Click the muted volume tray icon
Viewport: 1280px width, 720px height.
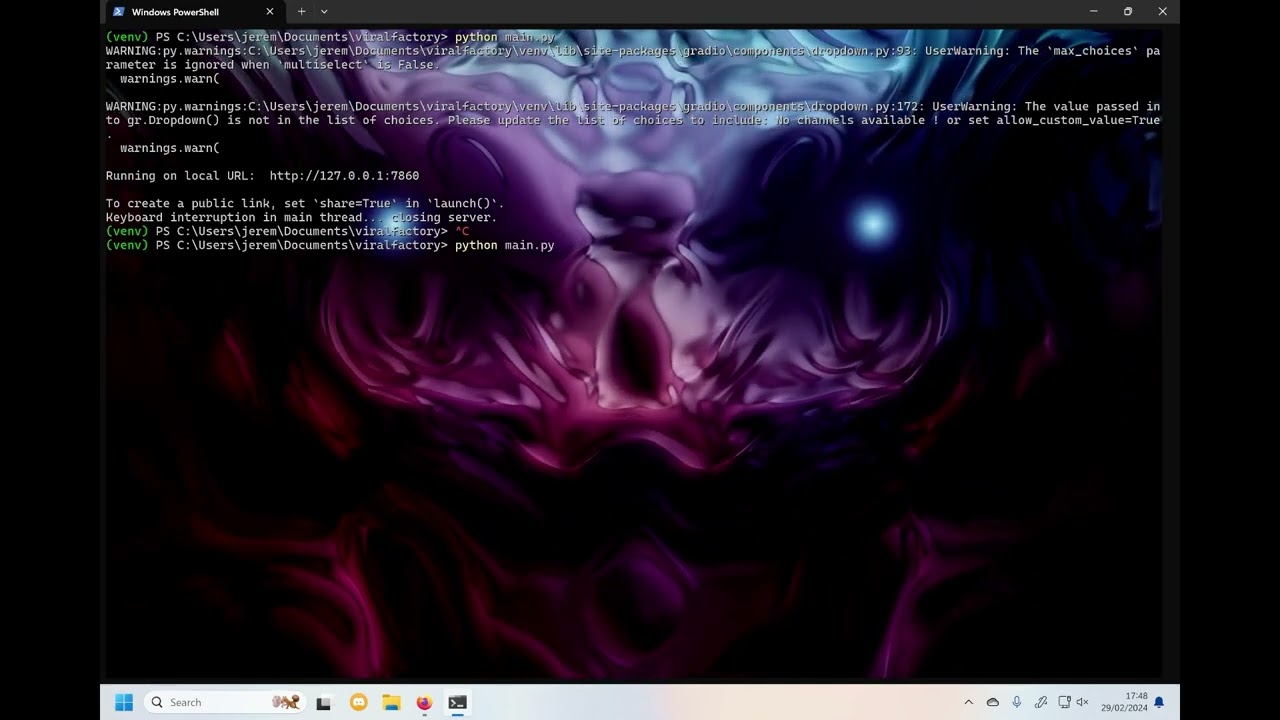[x=1082, y=702]
